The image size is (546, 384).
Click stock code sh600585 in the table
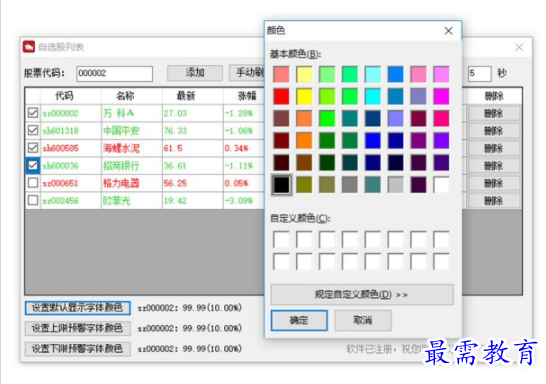tap(60, 148)
